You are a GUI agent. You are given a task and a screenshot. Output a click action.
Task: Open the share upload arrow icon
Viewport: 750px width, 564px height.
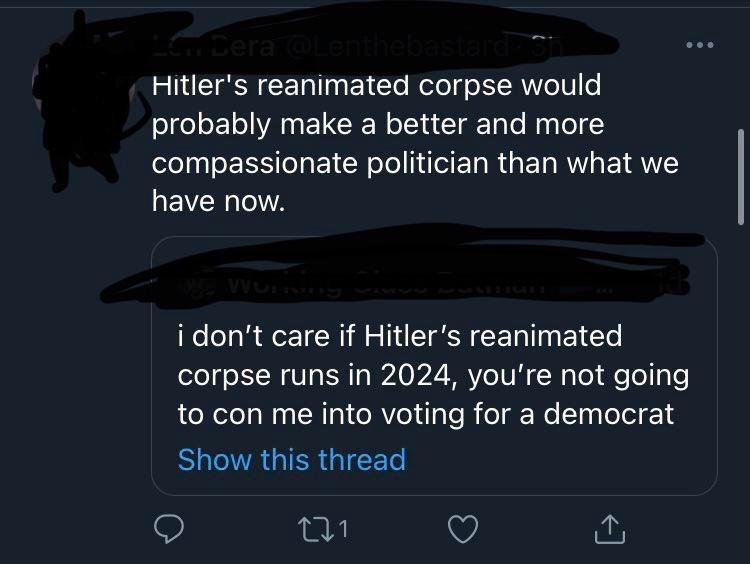[610, 529]
